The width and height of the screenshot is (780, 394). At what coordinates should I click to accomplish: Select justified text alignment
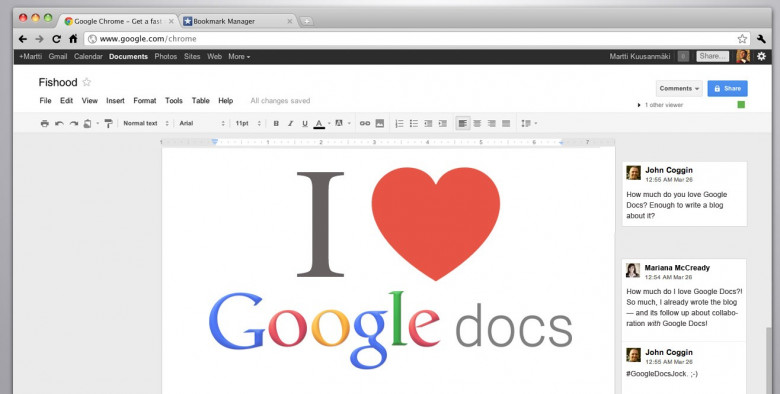click(506, 123)
